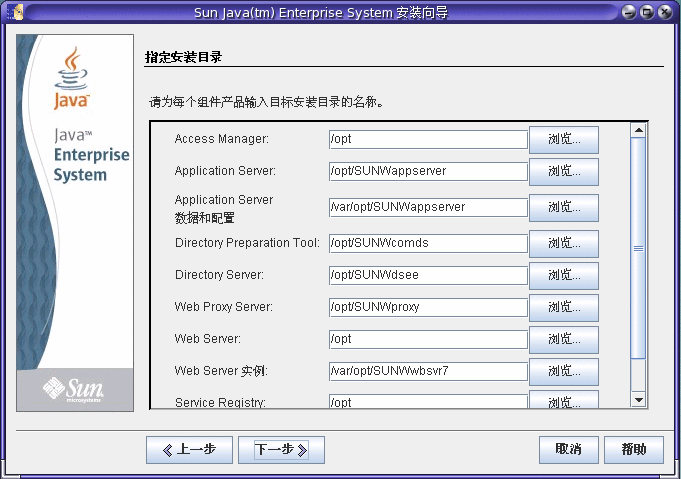Edit the /var/opt/SUNWappserver path field
Image resolution: width=681 pixels, height=479 pixels.
[x=428, y=207]
